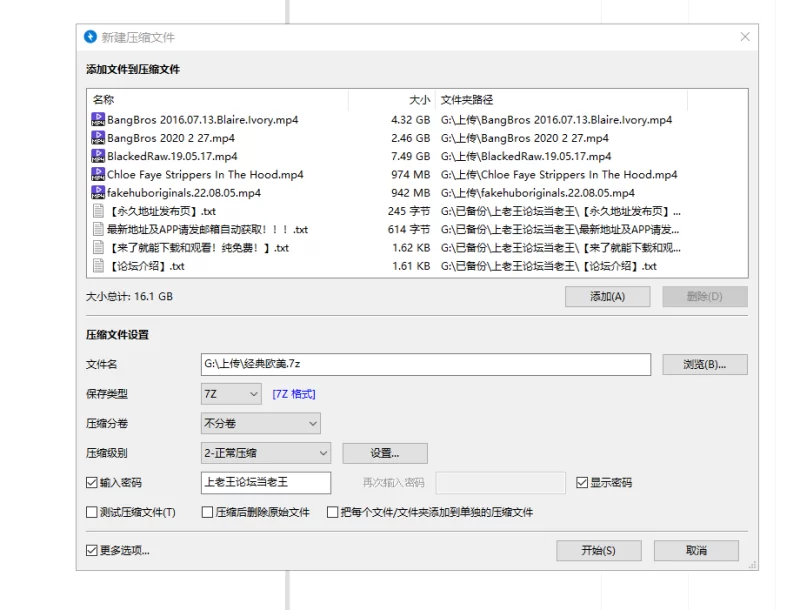The height and width of the screenshot is (610, 800).
Task: Sort list by 名称 column header
Action: 218,99
